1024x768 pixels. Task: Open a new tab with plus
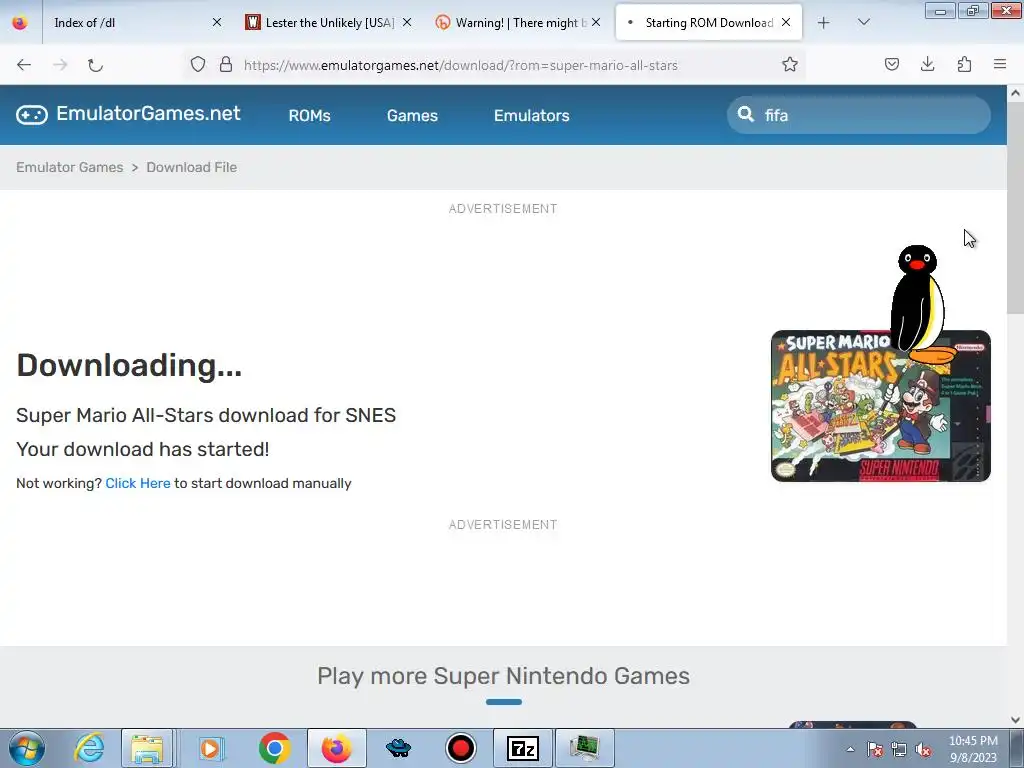pos(824,23)
